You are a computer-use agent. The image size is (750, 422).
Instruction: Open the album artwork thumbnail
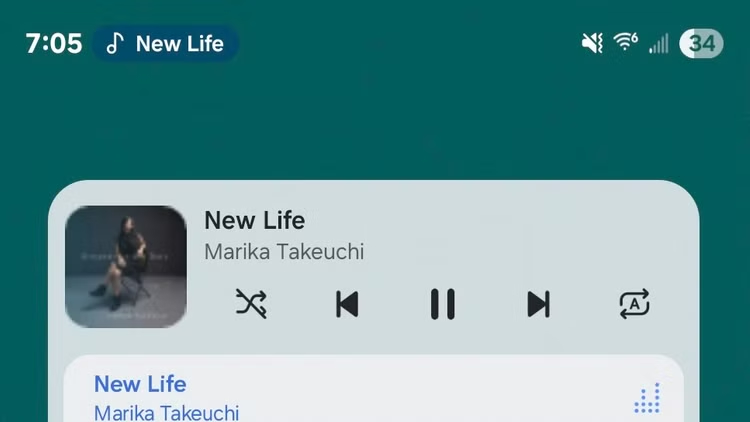pos(126,267)
